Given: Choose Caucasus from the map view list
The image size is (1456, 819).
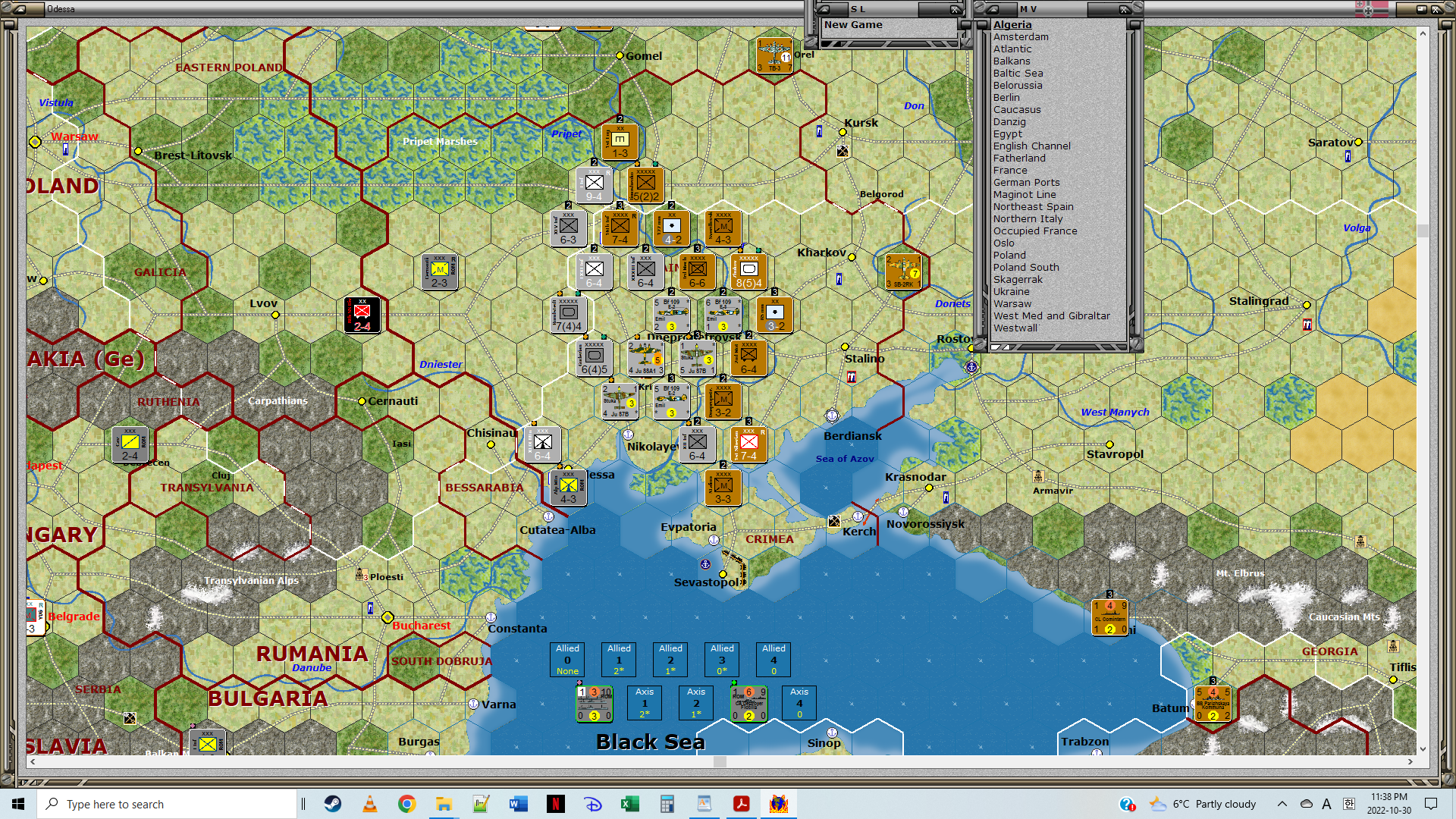Looking at the screenshot, I should click(1016, 109).
